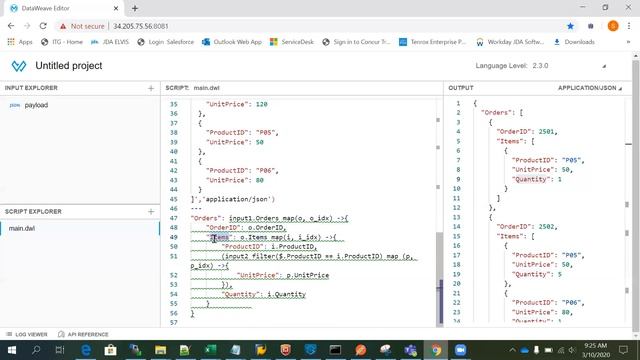The width and height of the screenshot is (640, 360).
Task: Open the Workday JDA Software bookmark
Action: click(x=510, y=42)
